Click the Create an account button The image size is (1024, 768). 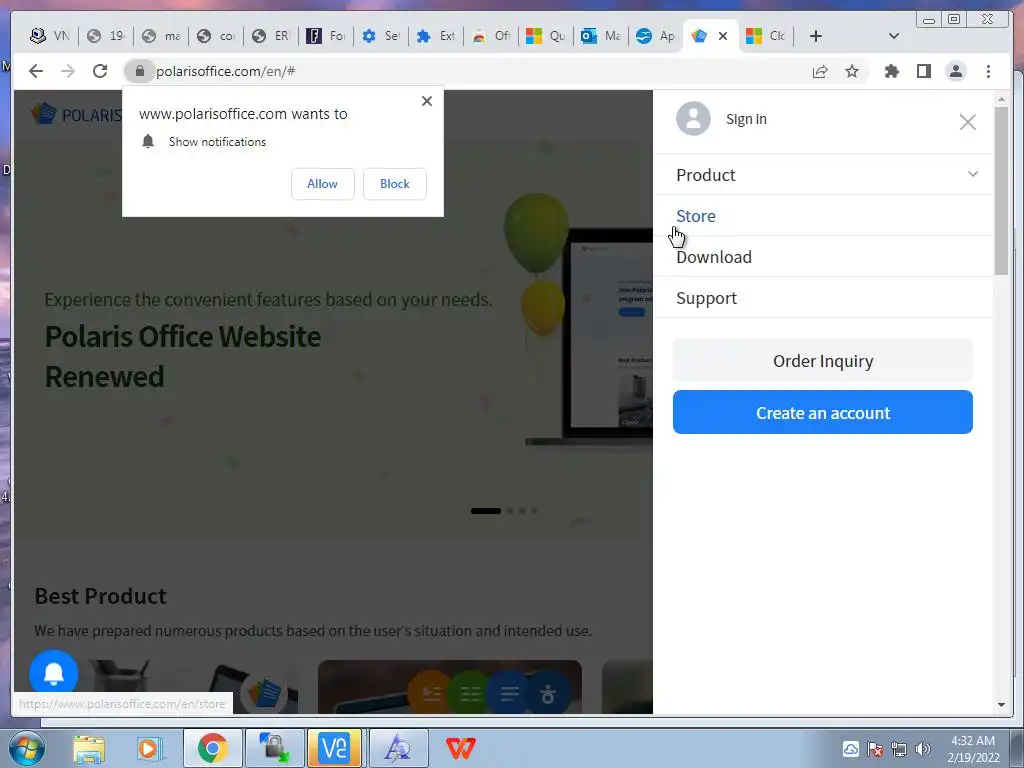(823, 412)
